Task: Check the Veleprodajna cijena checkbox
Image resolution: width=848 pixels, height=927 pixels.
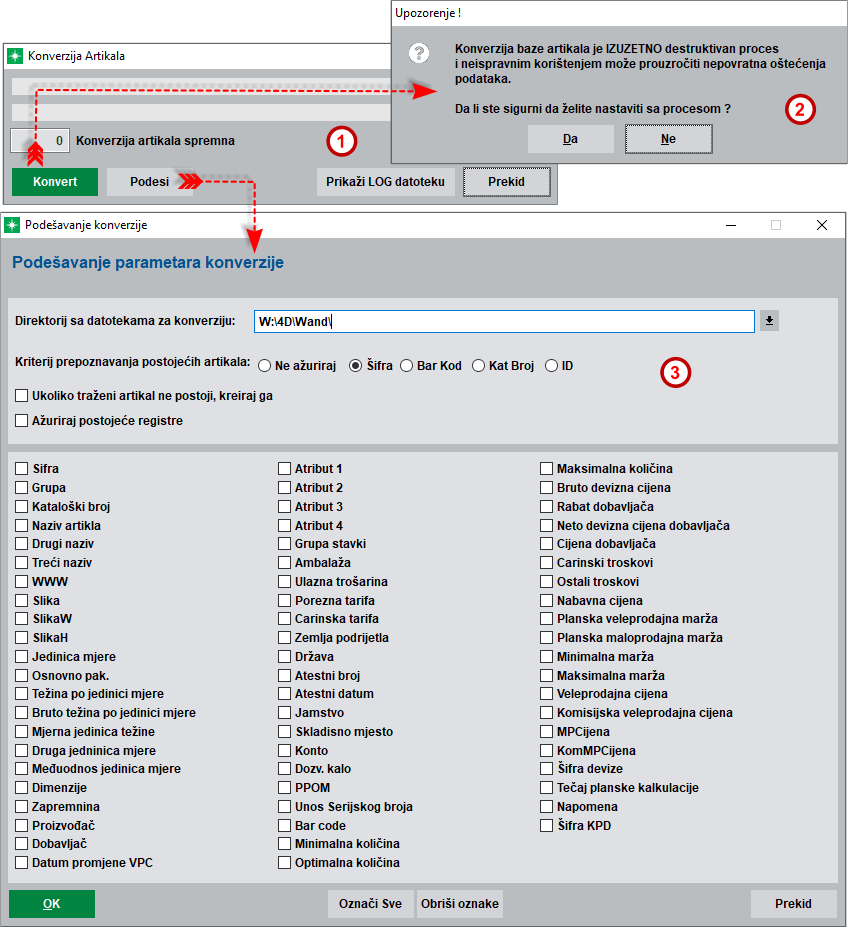Action: (547, 693)
